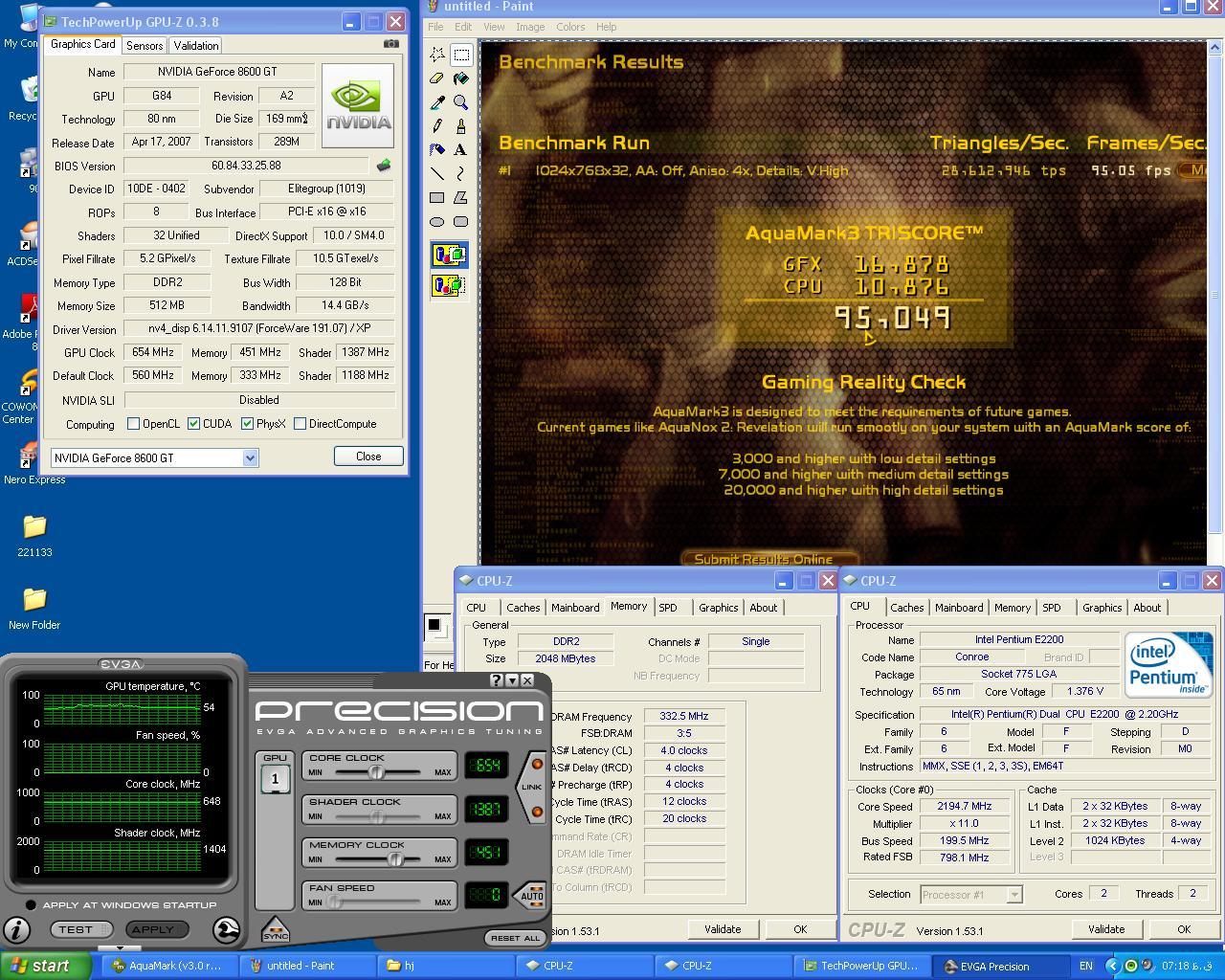Choose the Eraser tool in Paint
Image resolution: width=1225 pixels, height=980 pixels.
pyautogui.click(x=437, y=78)
